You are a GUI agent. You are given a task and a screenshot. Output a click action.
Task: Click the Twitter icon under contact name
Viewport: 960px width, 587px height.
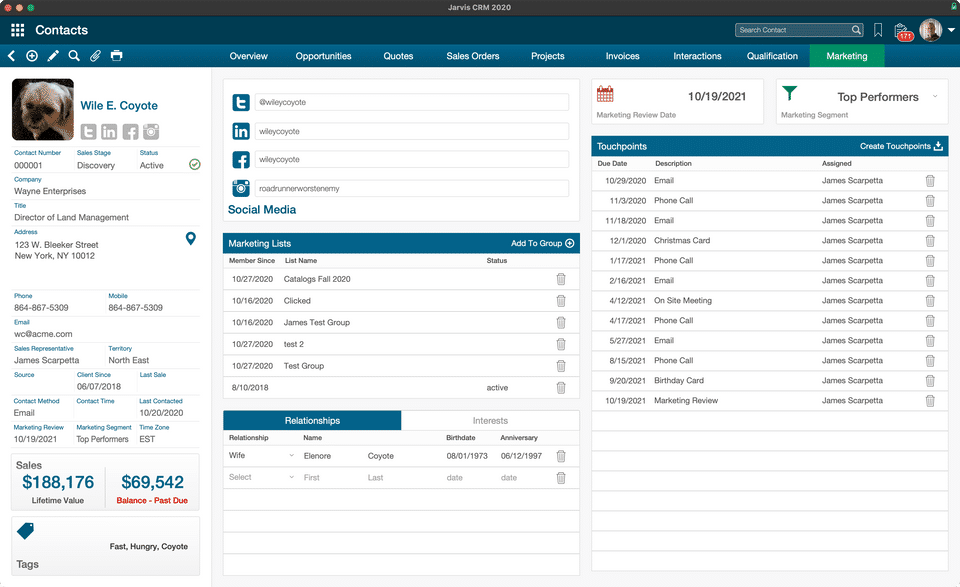[x=89, y=132]
